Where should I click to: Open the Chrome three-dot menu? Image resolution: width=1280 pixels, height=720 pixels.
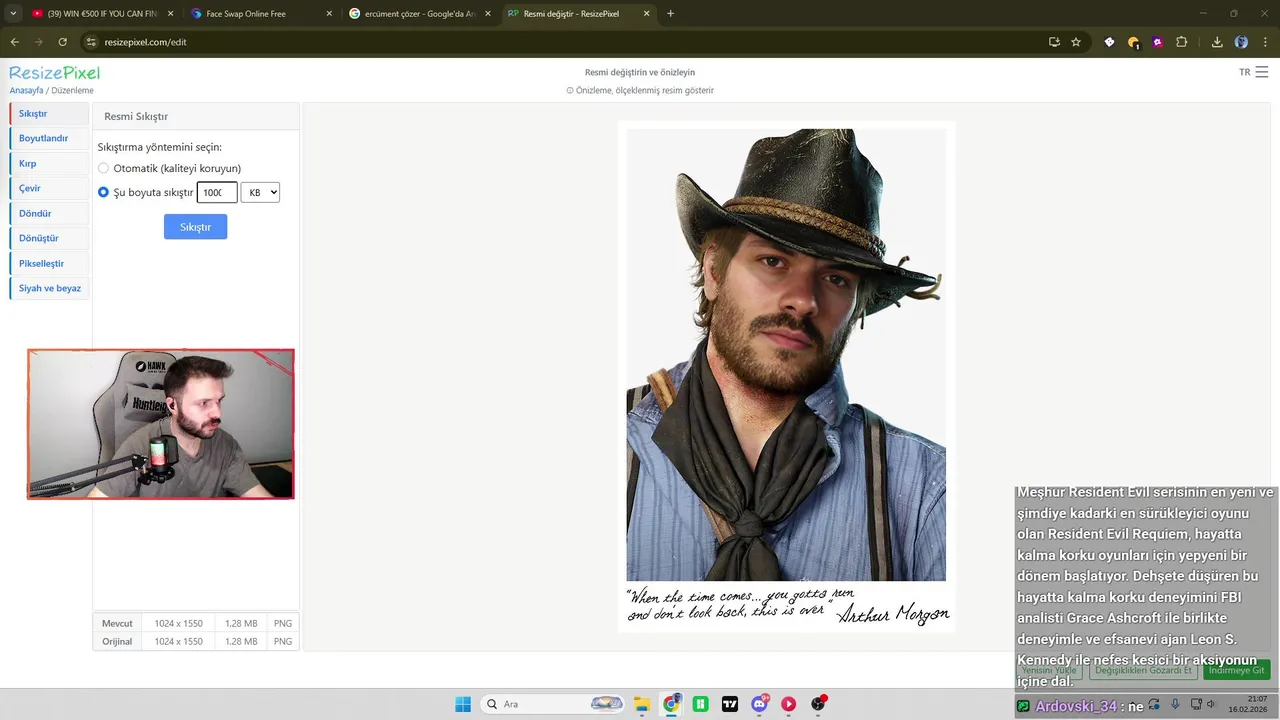(x=1265, y=42)
